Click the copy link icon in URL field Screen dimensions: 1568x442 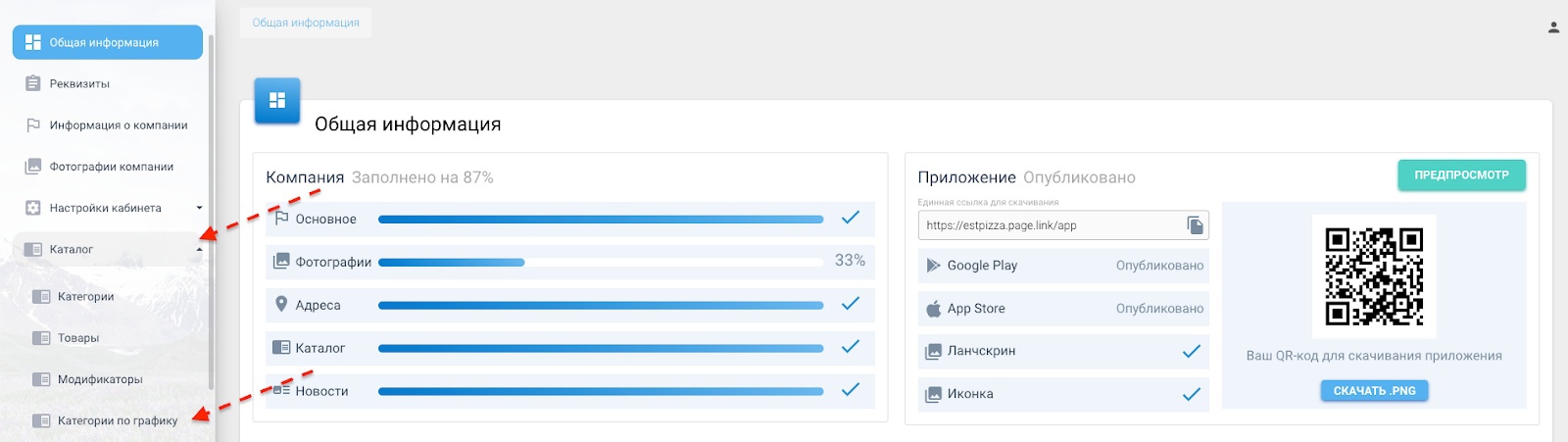pyautogui.click(x=1195, y=225)
